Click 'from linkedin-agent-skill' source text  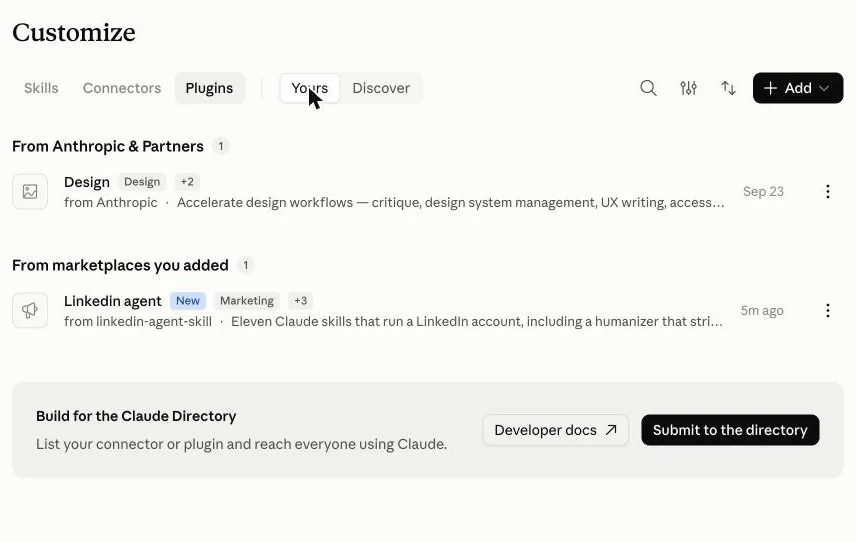tap(138, 321)
